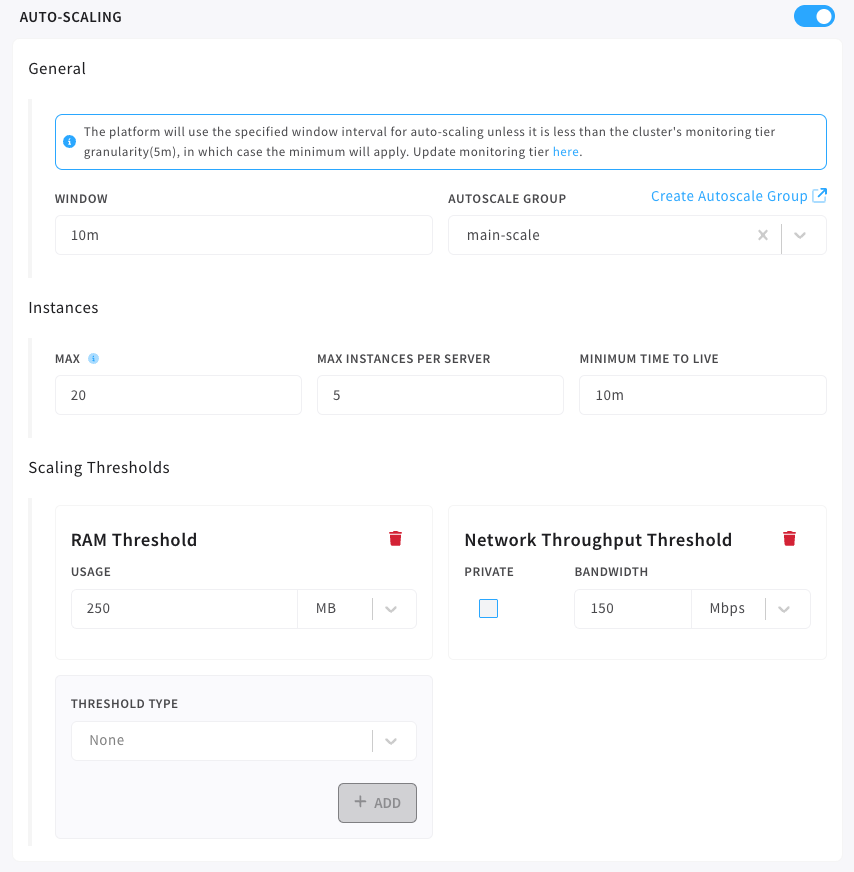
Task: Check the Private checkbox
Action: click(488, 608)
